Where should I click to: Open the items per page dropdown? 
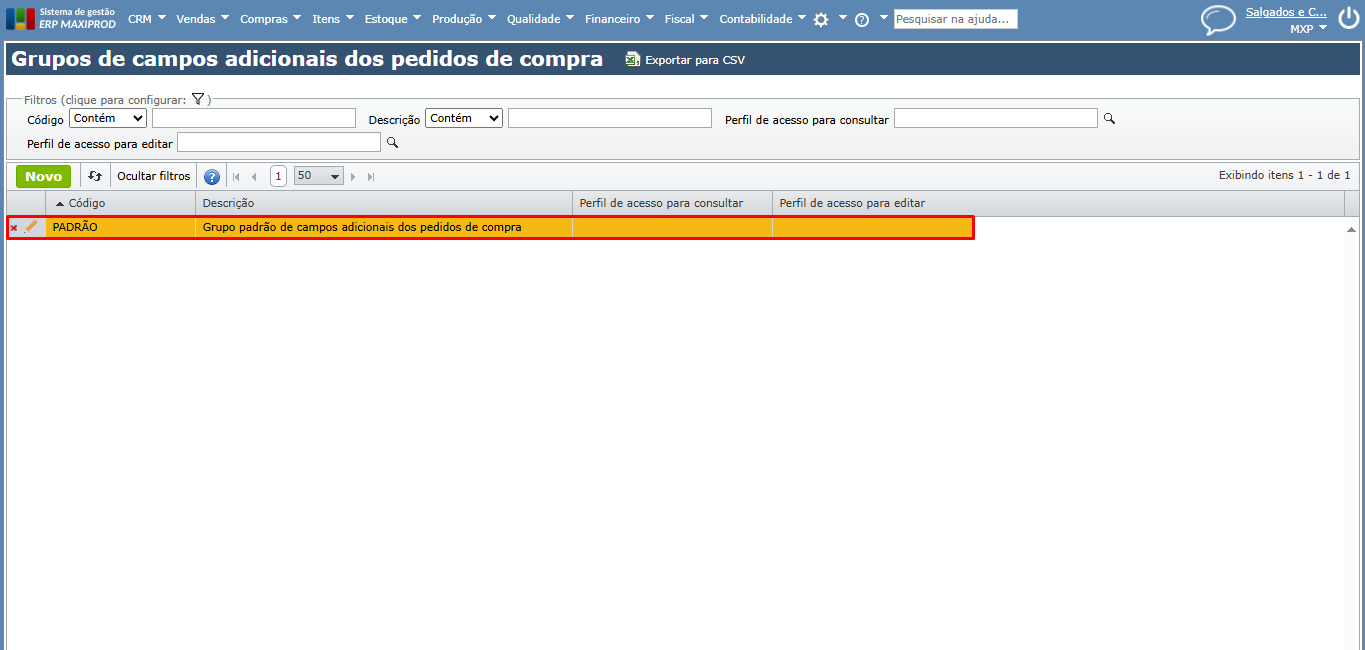318,176
